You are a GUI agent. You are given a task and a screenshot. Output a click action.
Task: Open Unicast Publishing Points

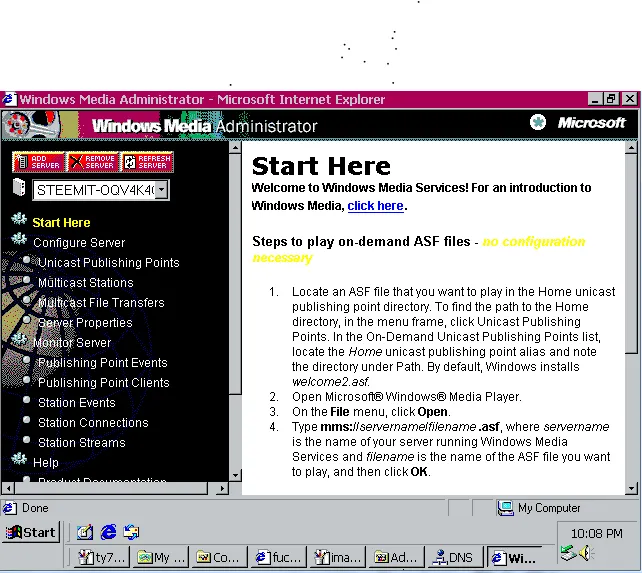109,263
